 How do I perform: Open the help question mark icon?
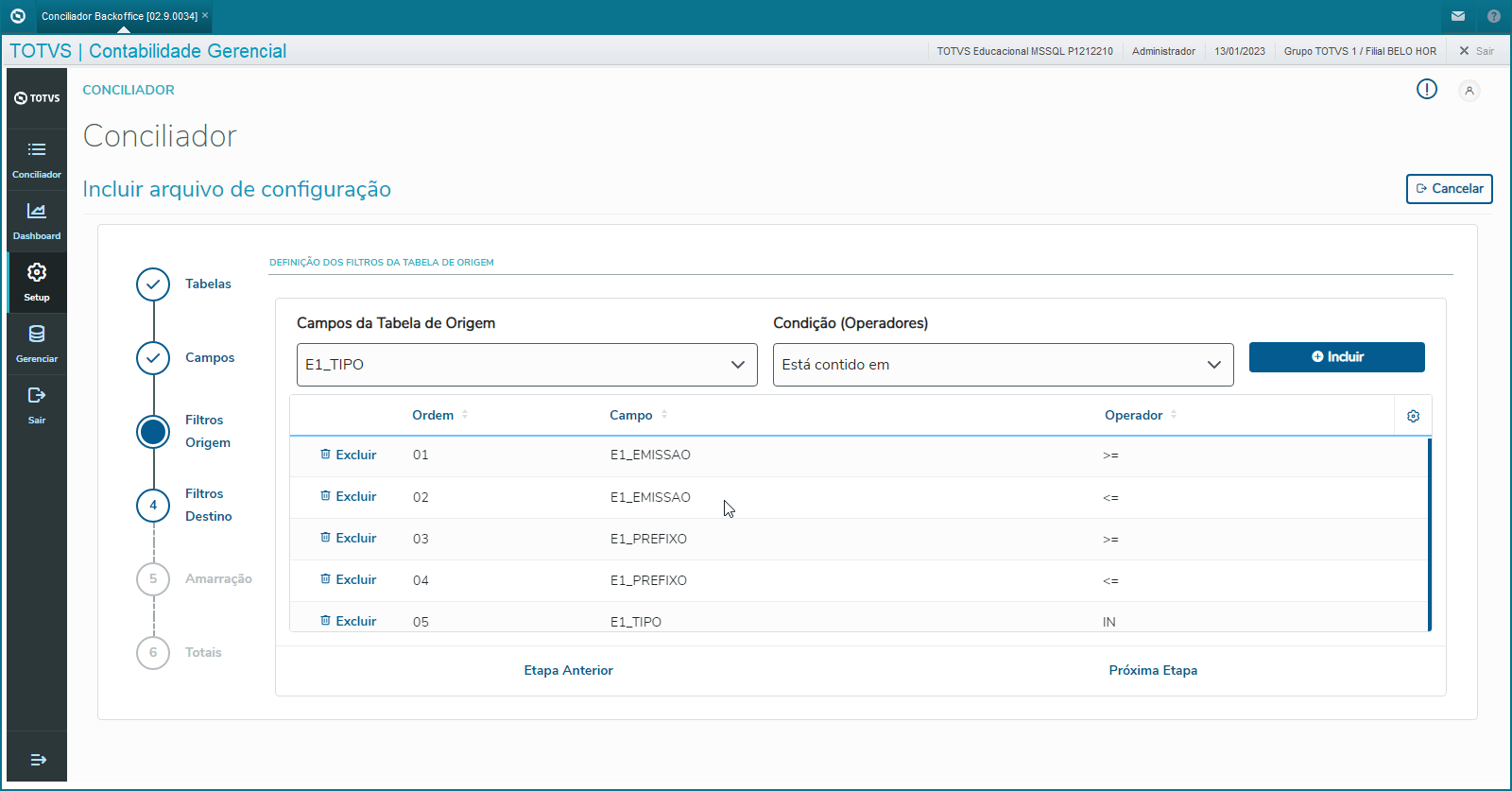(x=1494, y=16)
